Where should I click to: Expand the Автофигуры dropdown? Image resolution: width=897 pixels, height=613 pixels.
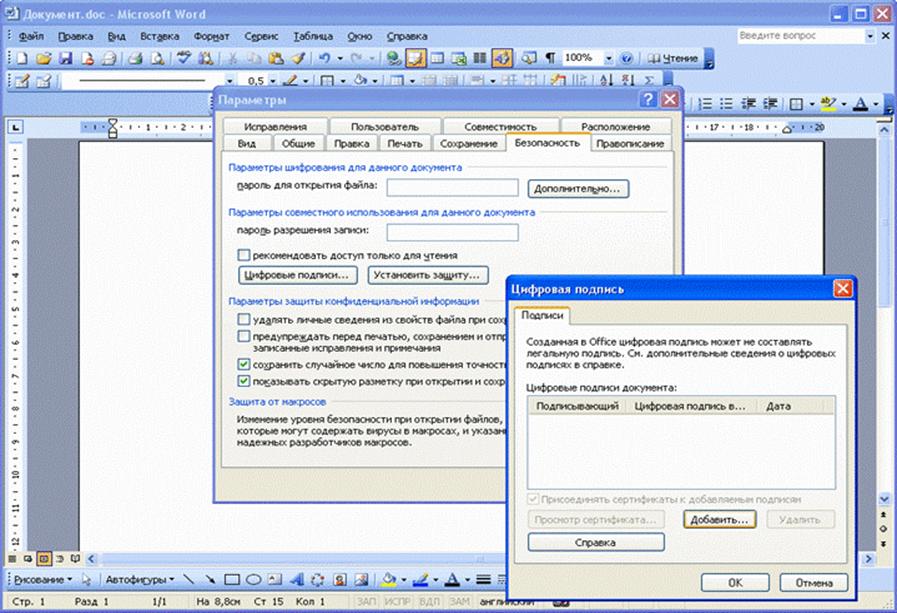140,580
